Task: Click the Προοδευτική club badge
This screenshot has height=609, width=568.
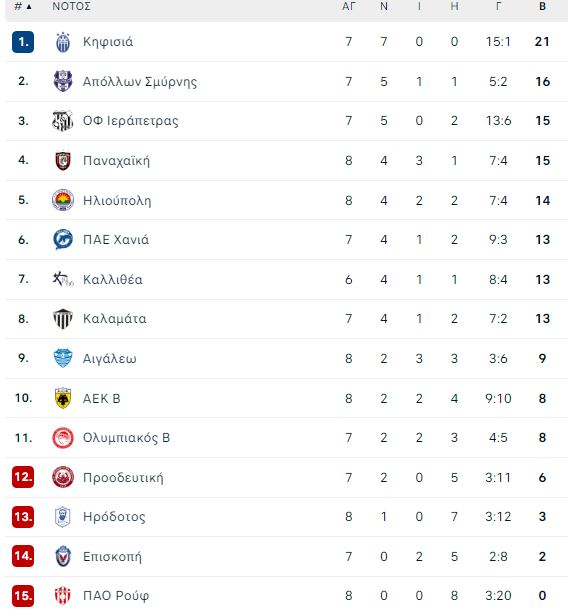Action: (x=63, y=477)
